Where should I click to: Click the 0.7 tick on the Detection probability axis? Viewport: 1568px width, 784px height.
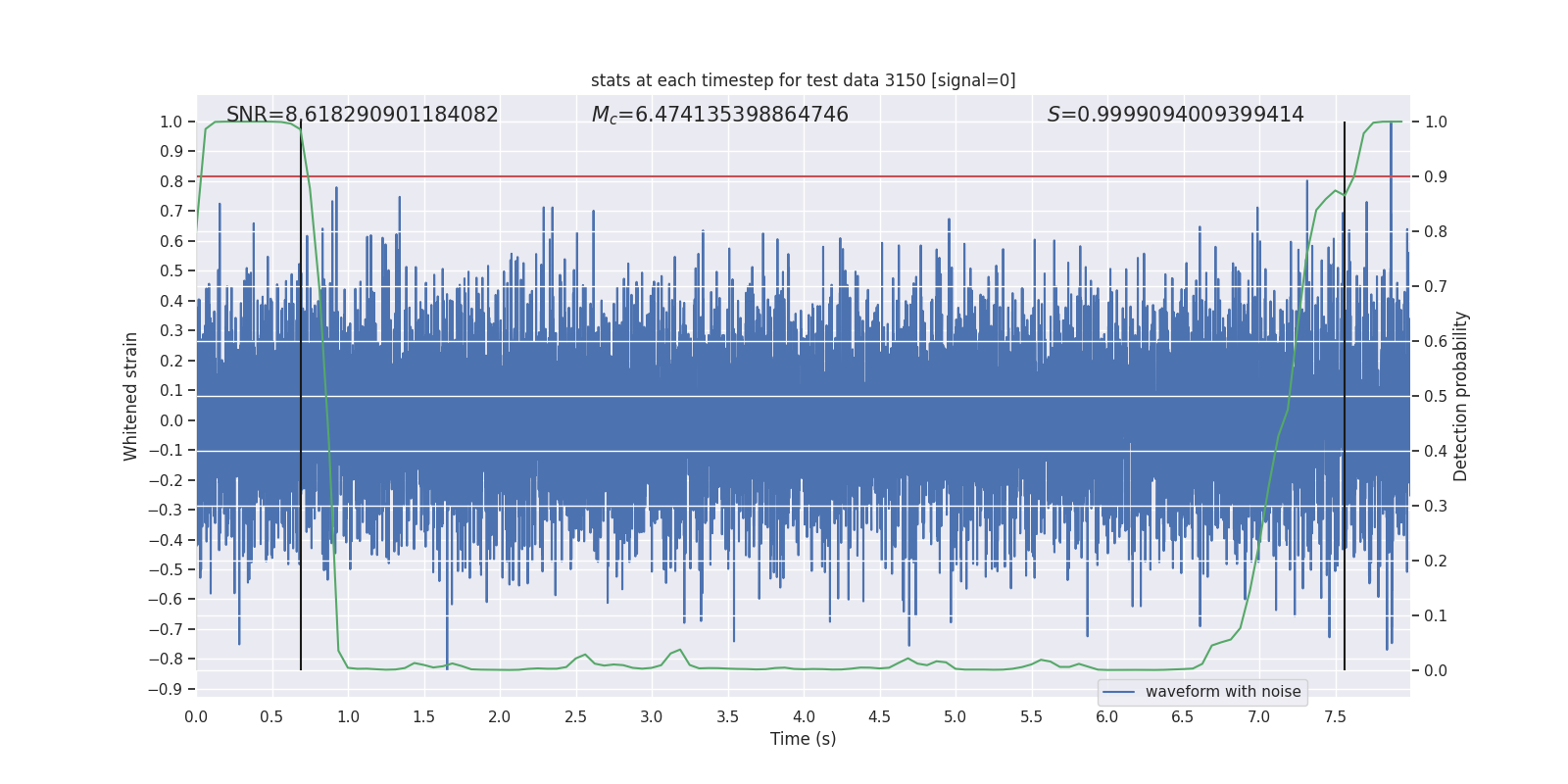1436,287
